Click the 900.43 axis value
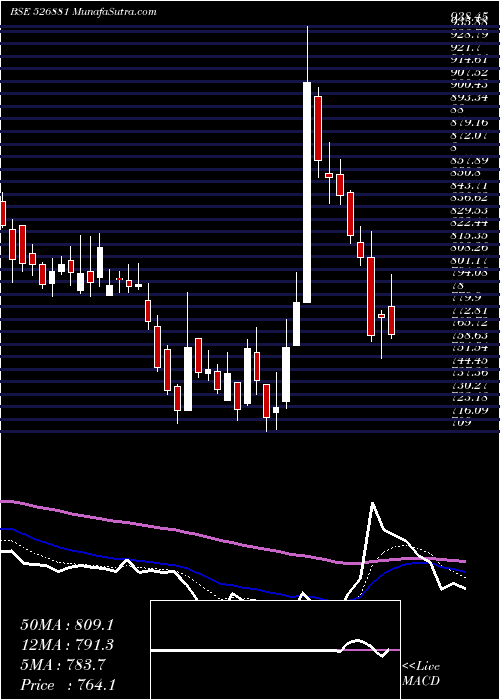 469,85
